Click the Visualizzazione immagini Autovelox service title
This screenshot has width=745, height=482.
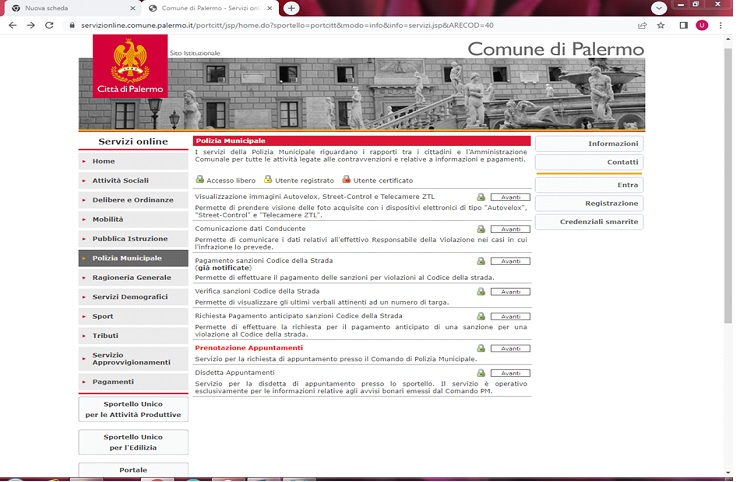click(315, 196)
